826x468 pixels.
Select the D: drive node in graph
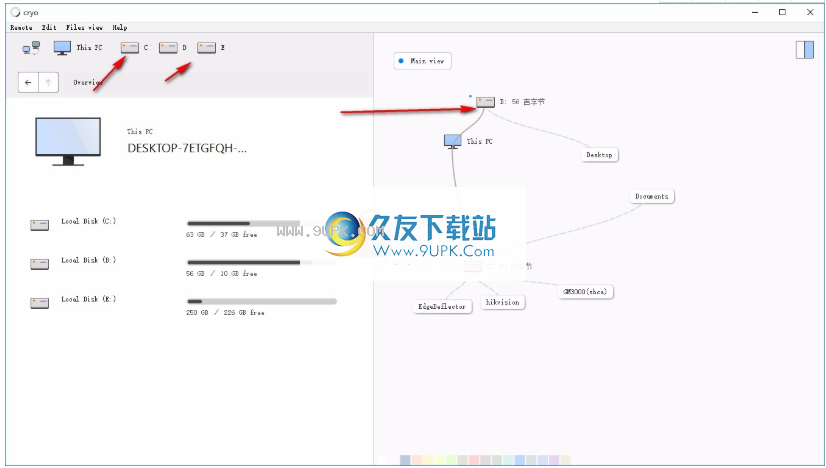(485, 102)
